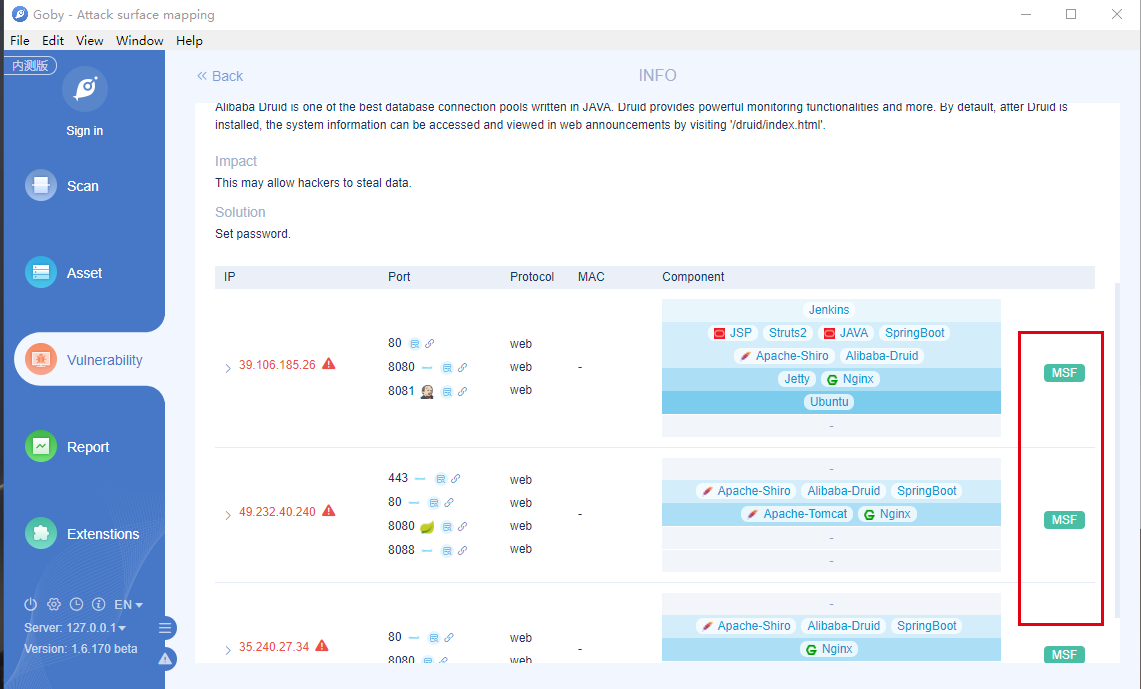This screenshot has width=1141, height=689.
Task: Click the Sign in avatar icon
Action: [85, 89]
